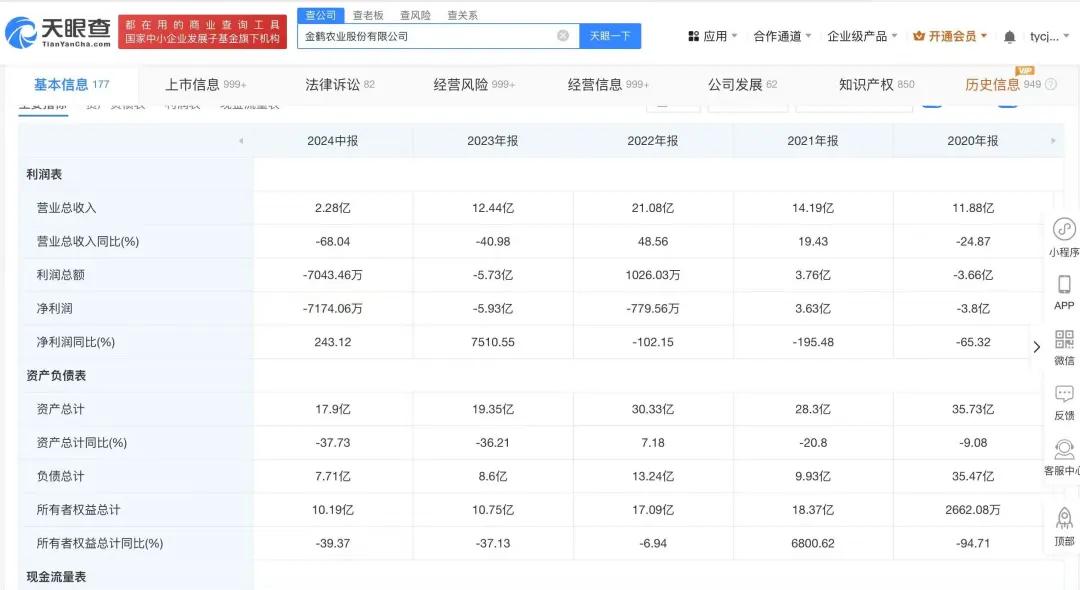Click the 净利润同比(%) row label

76,342
